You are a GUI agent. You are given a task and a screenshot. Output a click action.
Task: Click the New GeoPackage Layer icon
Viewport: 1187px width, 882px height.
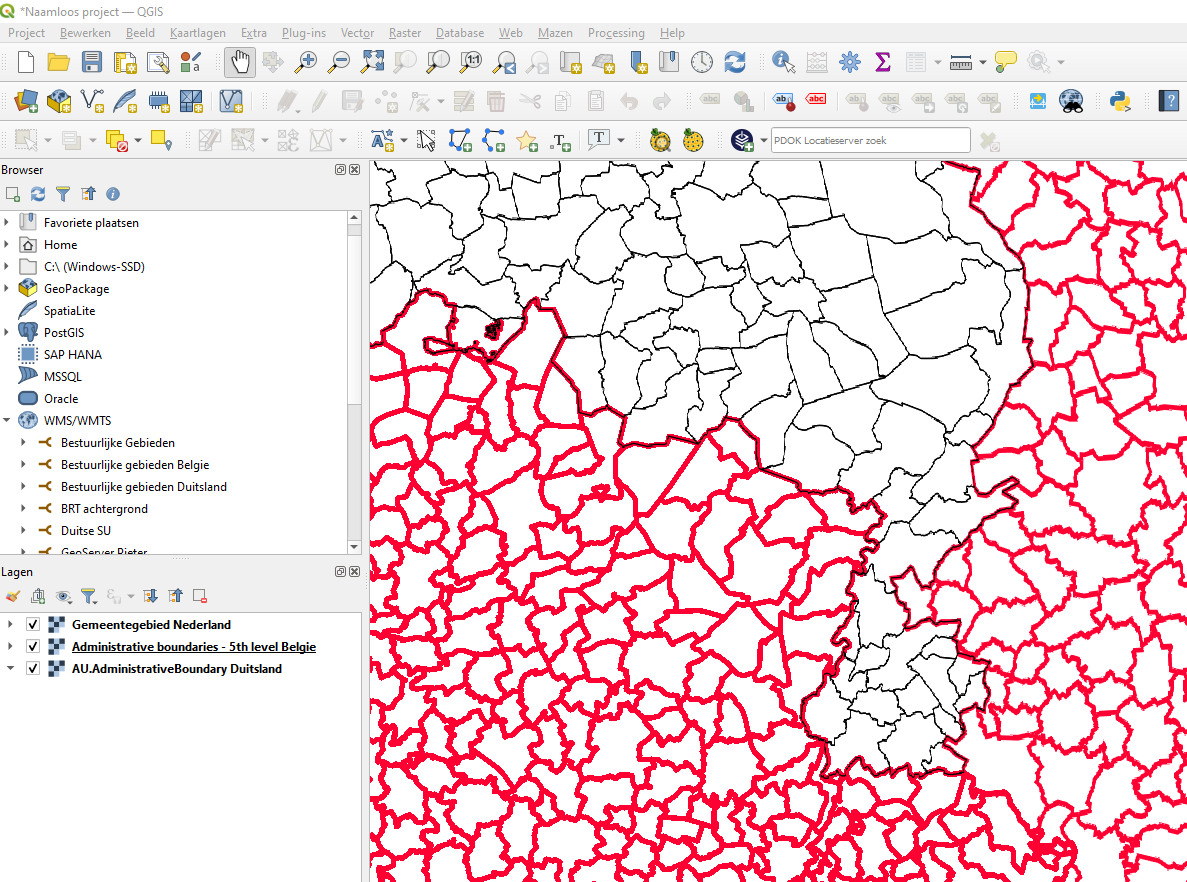[58, 101]
